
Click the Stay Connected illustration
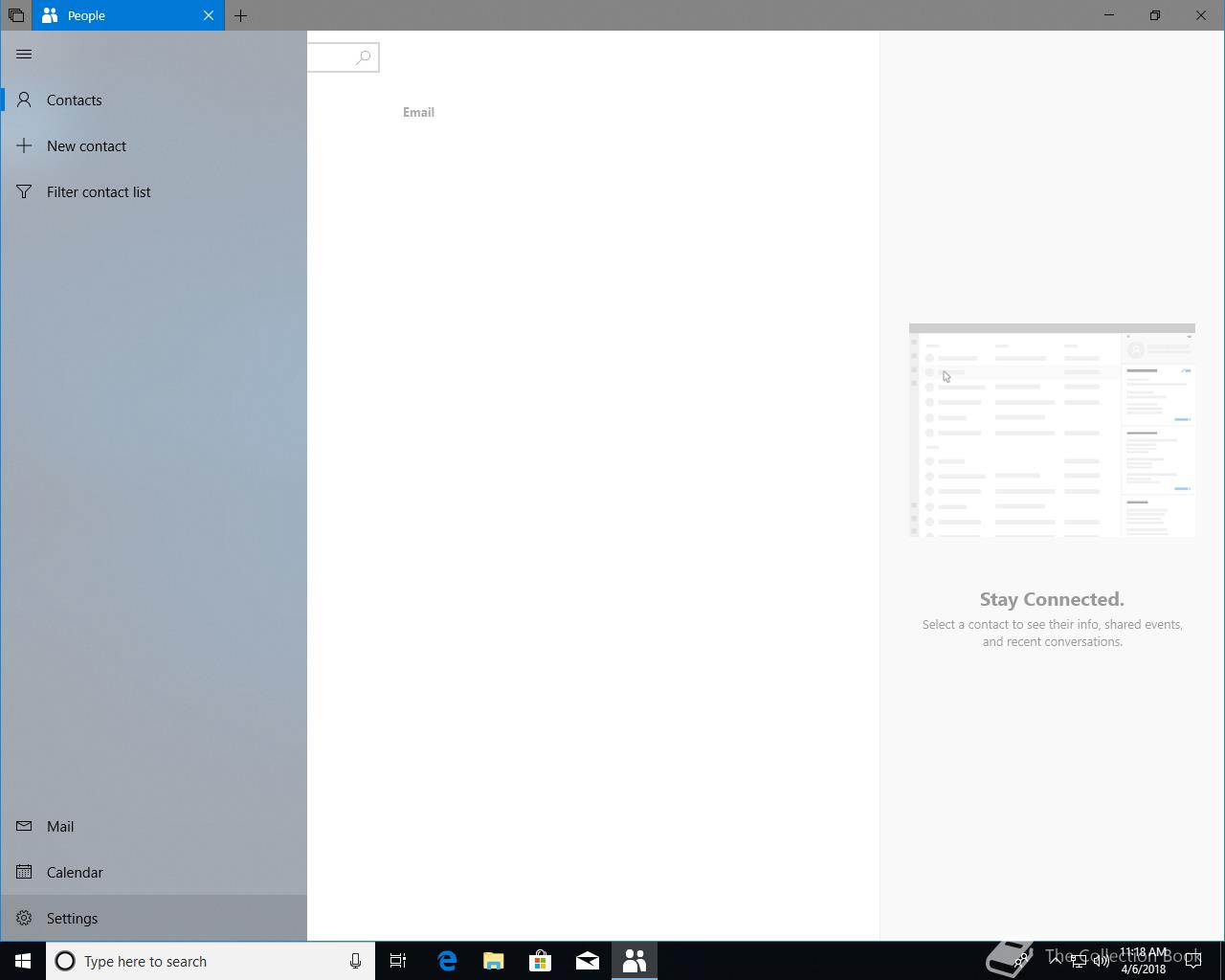tap(1052, 430)
